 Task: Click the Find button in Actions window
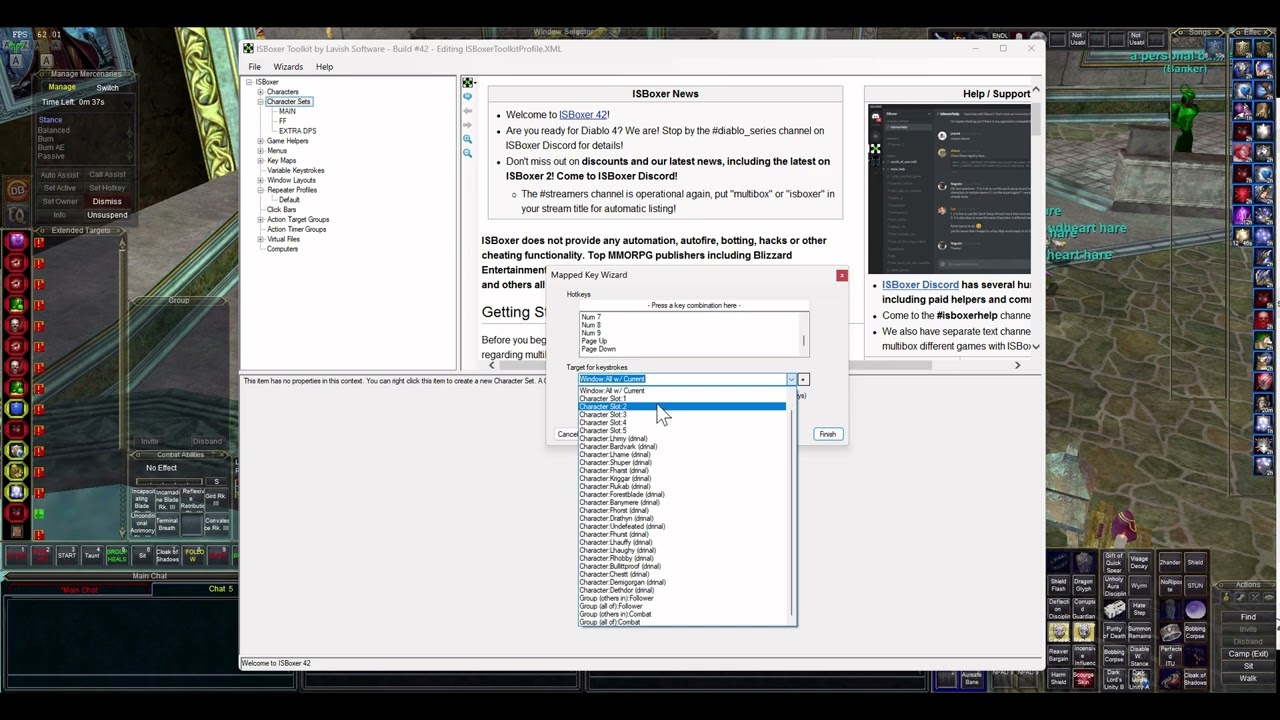1248,617
